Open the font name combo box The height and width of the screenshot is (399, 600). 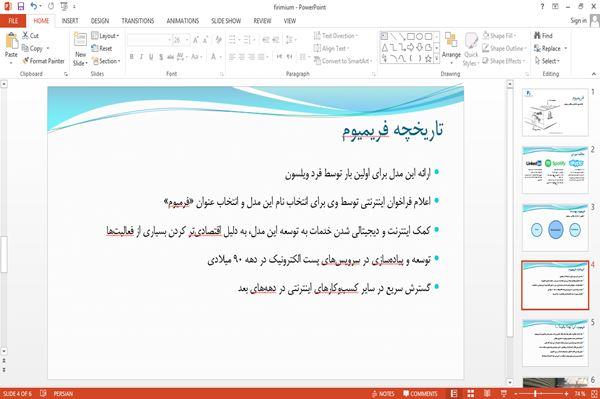(x=149, y=40)
